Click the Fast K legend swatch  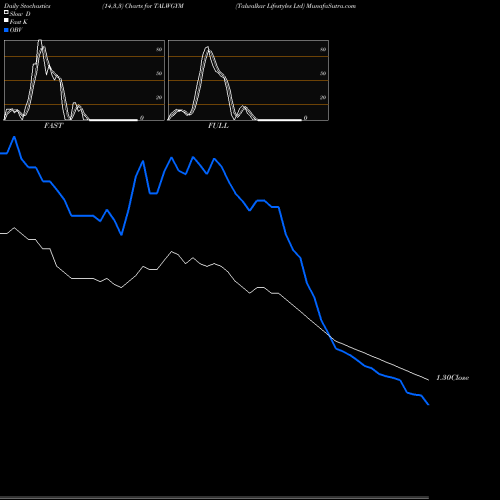6,20
